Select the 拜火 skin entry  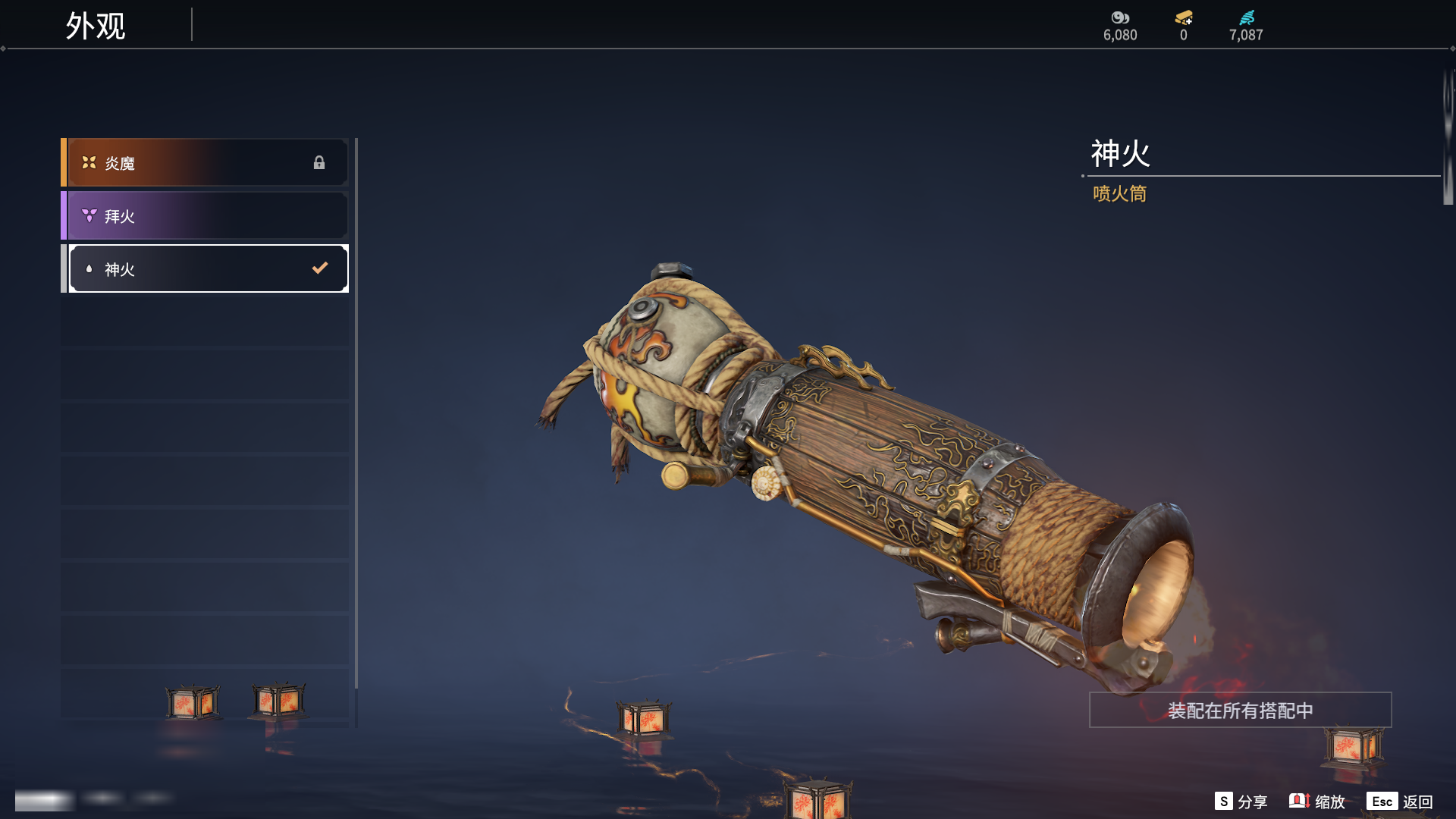coord(205,215)
